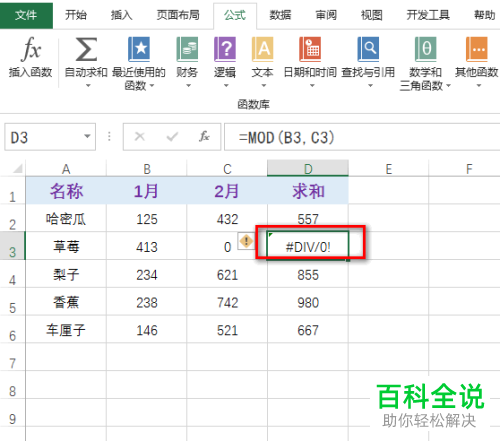Click the small fx button in the formula bar

(x=204, y=136)
